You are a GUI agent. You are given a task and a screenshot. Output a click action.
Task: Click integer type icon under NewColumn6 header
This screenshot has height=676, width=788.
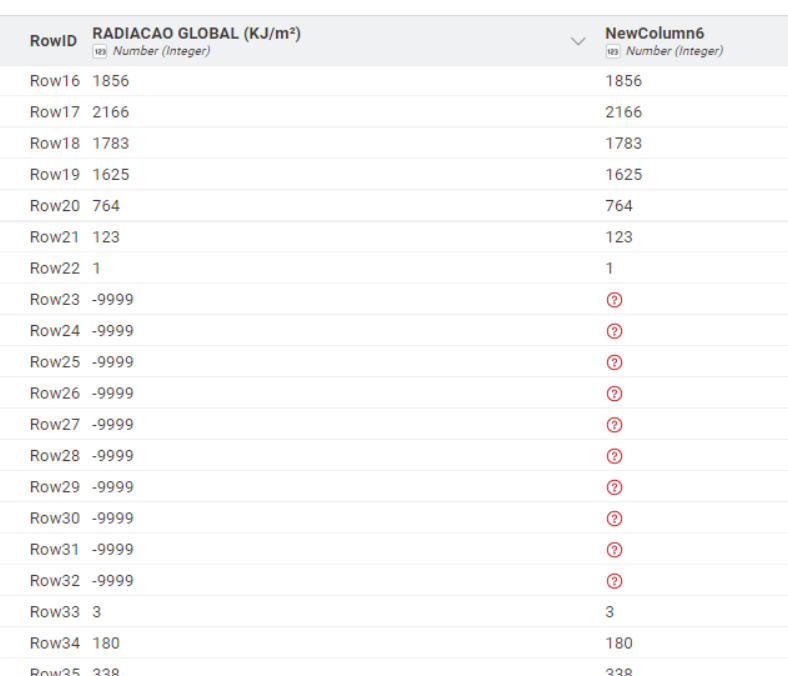611,52
